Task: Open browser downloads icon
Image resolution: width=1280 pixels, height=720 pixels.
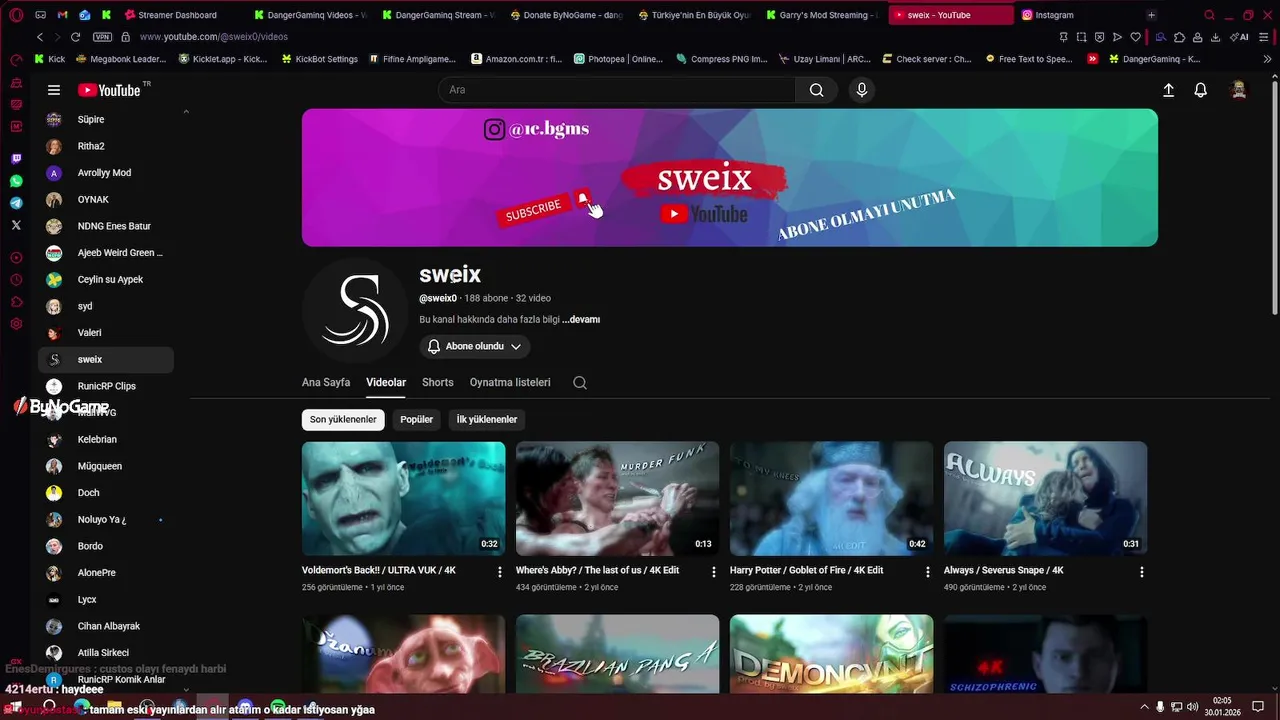Action: coord(1215,37)
